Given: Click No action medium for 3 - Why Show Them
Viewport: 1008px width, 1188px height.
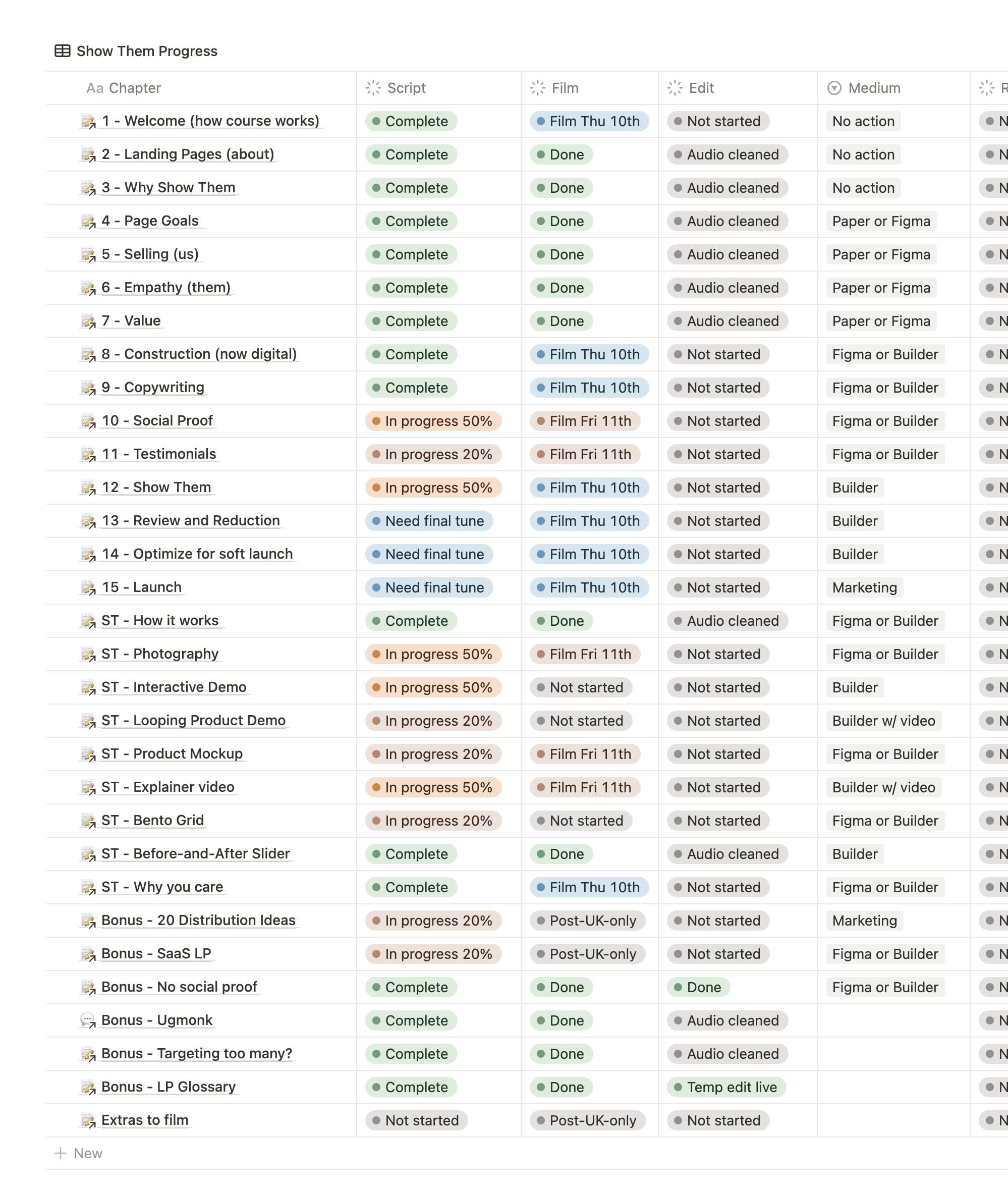Looking at the screenshot, I should (863, 188).
